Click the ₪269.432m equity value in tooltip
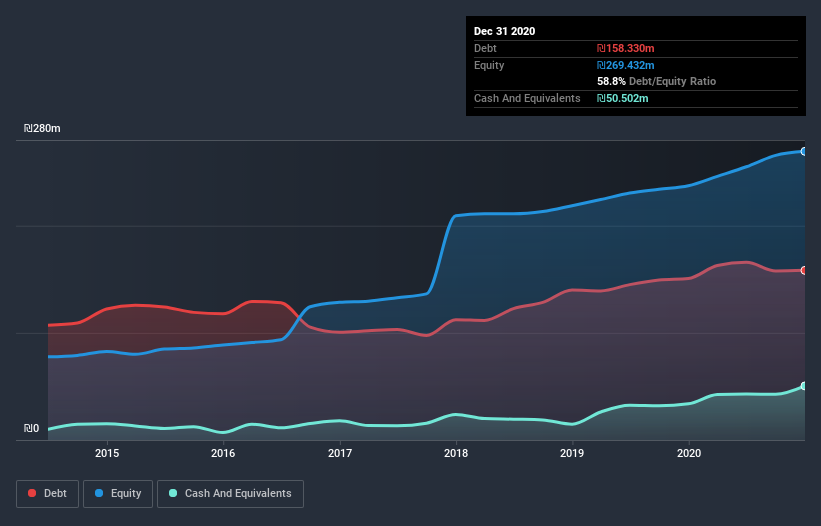The image size is (821, 526). tap(626, 65)
